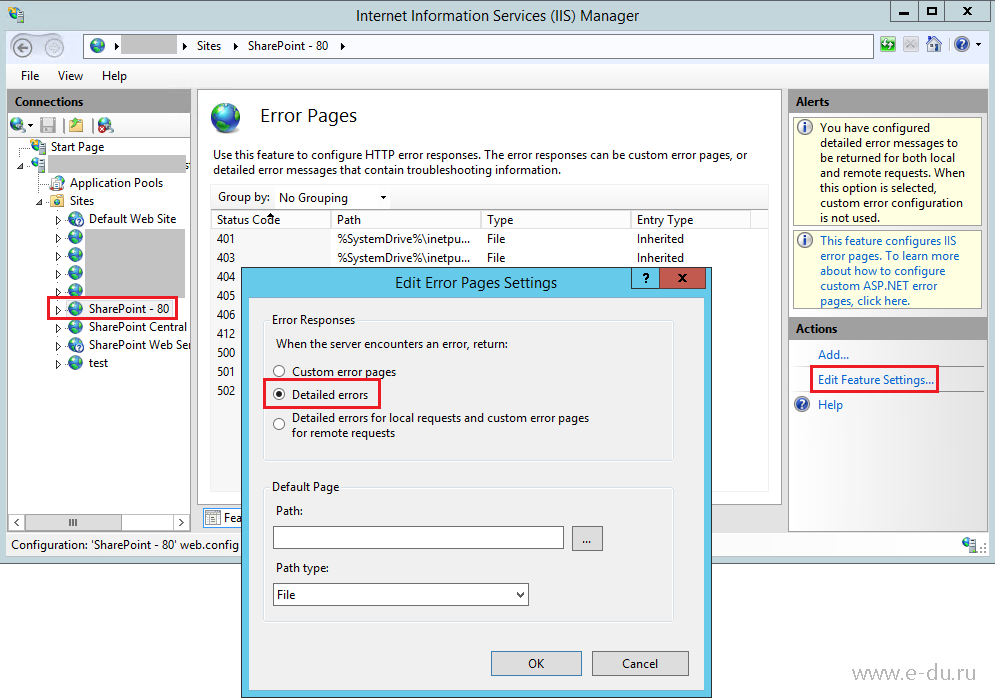Open the Group by dropdown
Viewport: 995px width, 699px height.
click(x=383, y=197)
